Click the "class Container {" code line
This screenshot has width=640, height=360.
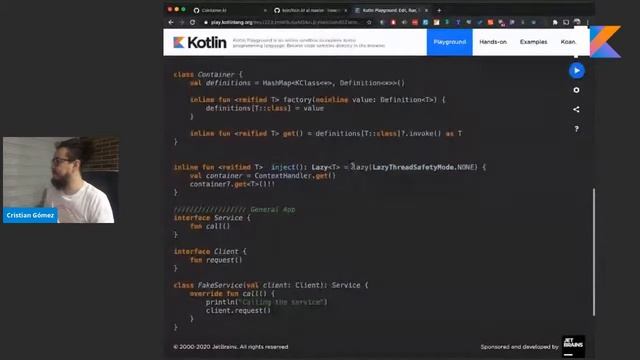(x=208, y=74)
